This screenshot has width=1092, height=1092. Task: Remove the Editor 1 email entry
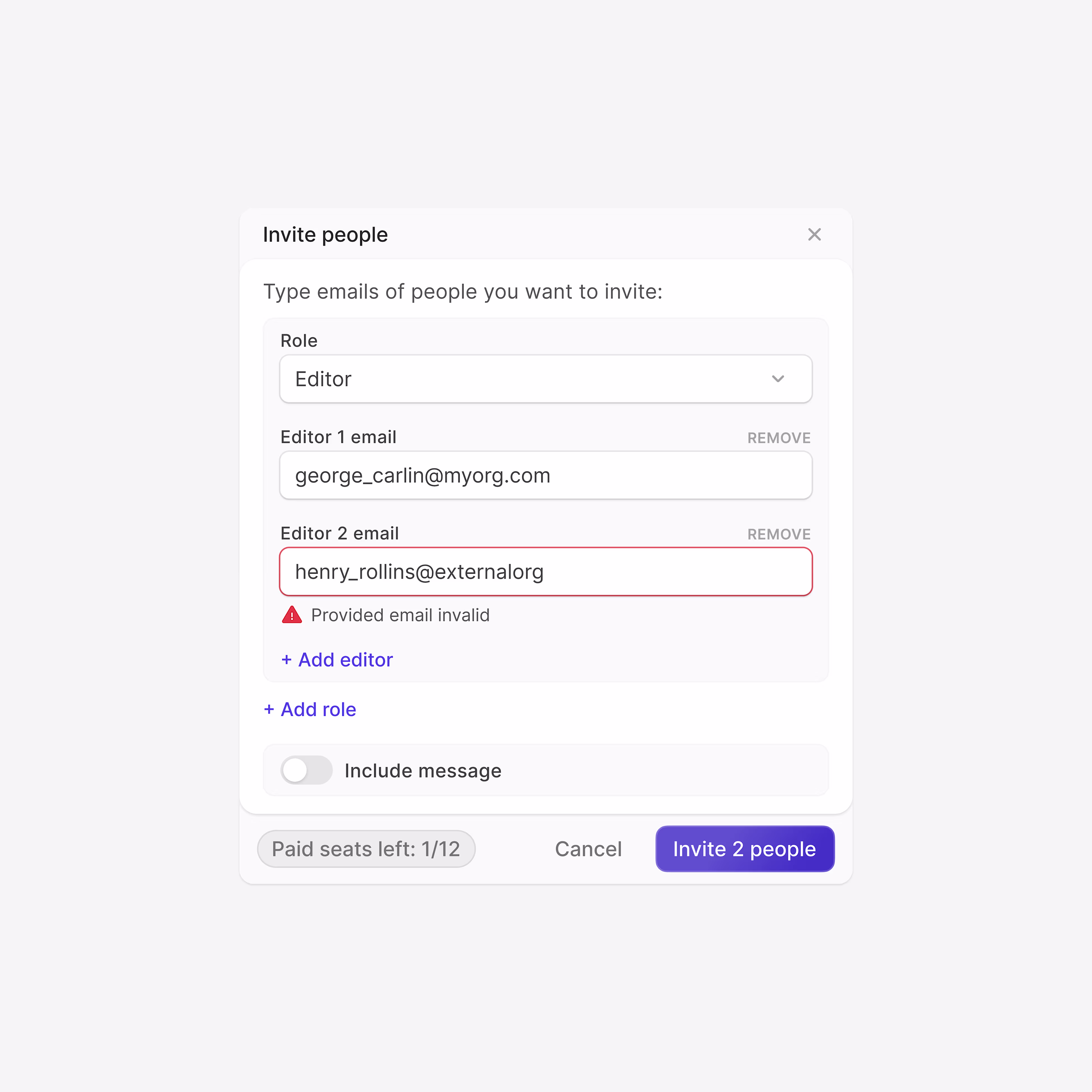click(778, 438)
